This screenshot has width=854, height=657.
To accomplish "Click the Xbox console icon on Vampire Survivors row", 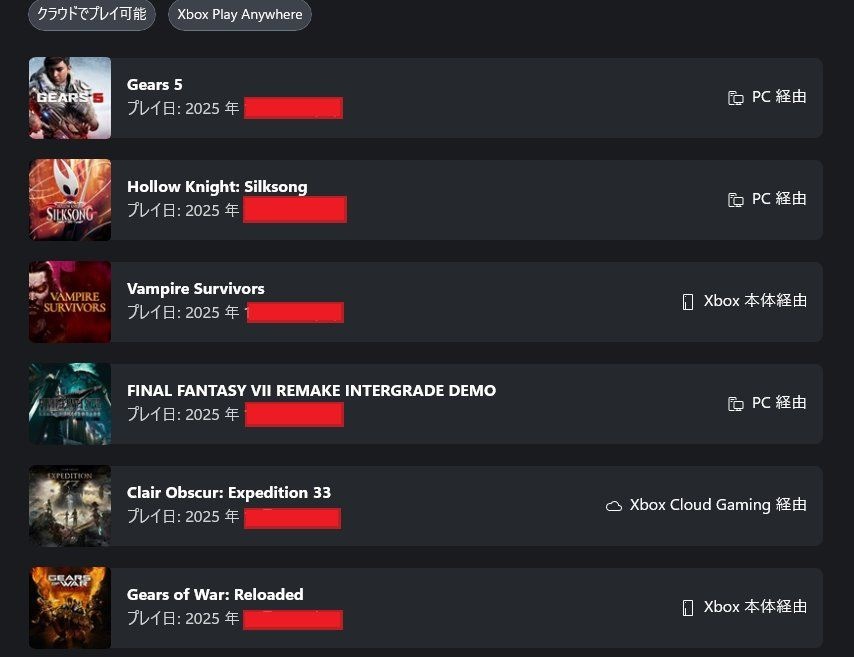I will [688, 302].
